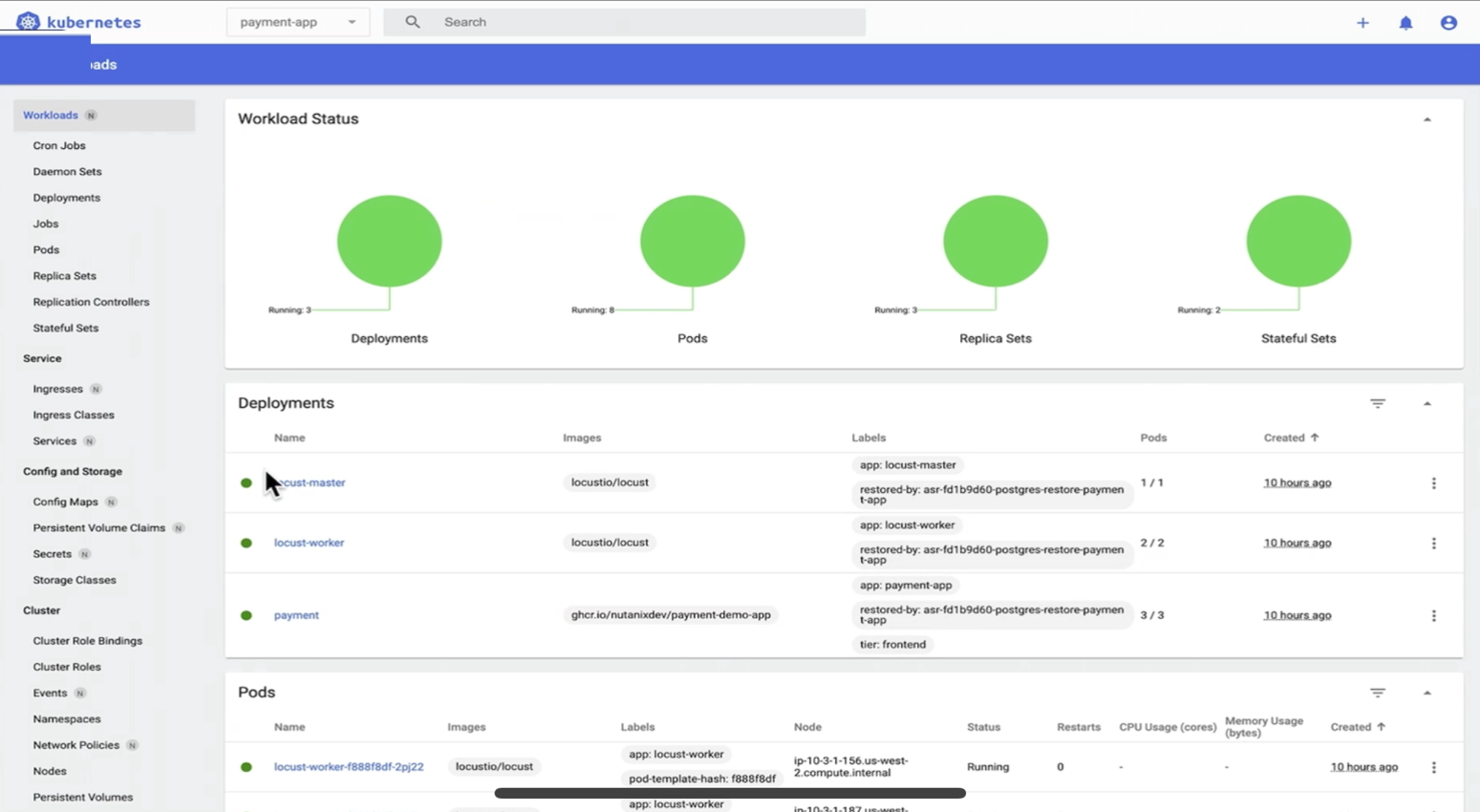Viewport: 1480px width, 812px height.
Task: Click the plus create-resource icon
Action: coord(1362,23)
